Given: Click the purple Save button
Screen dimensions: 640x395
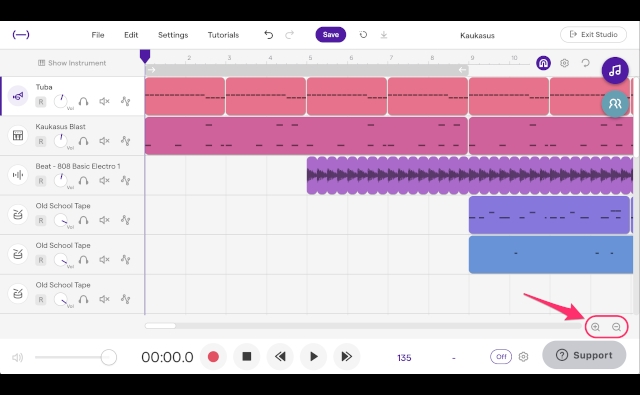Looking at the screenshot, I should tap(331, 35).
